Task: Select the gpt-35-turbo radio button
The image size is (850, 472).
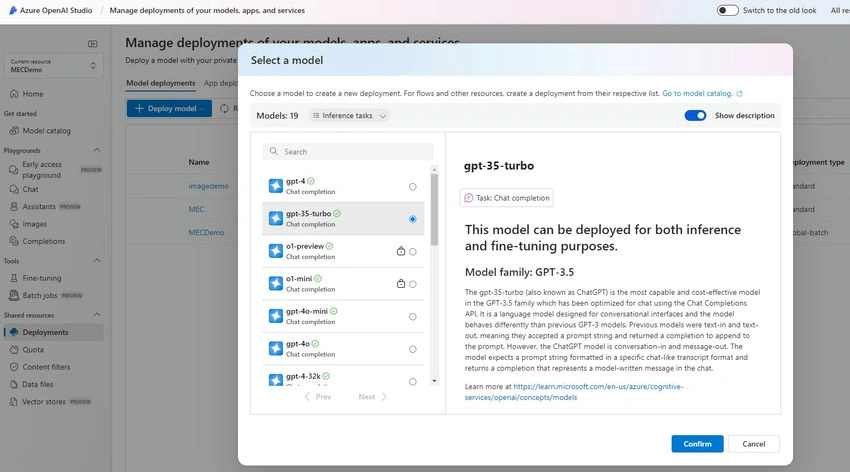Action: click(x=413, y=219)
